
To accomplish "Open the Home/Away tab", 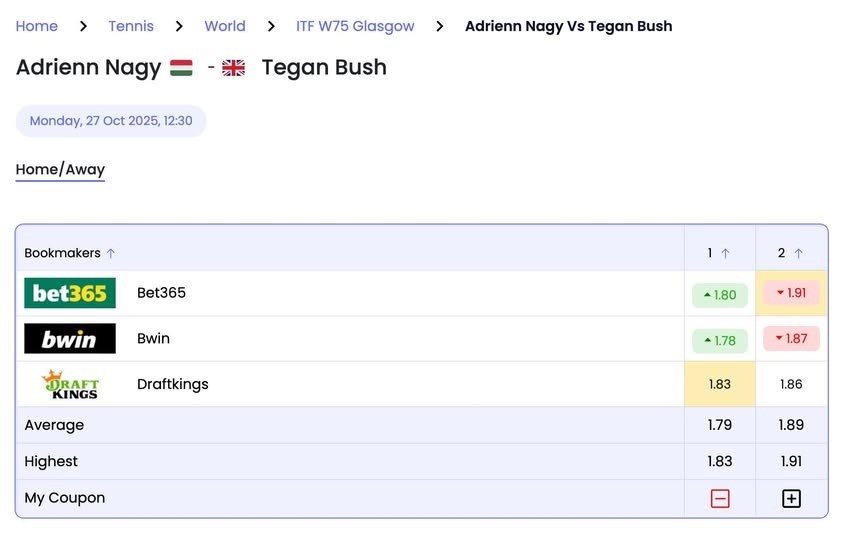I will click(60, 170).
